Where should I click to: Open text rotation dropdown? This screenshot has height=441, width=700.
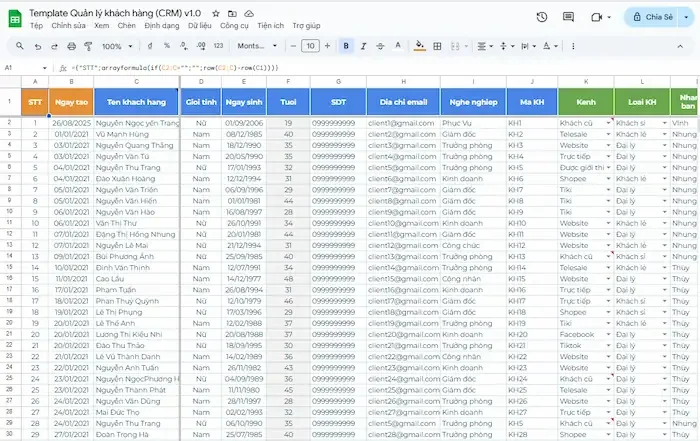pos(550,46)
